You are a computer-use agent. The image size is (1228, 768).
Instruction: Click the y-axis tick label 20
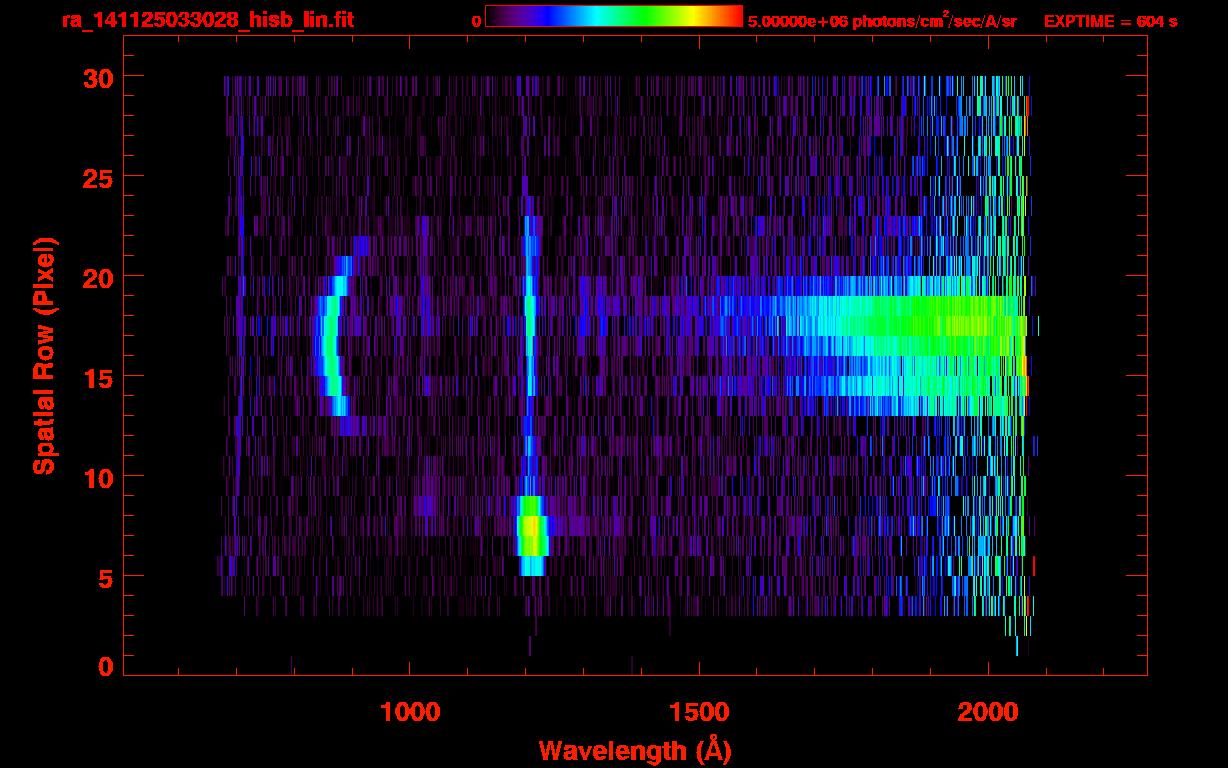(x=98, y=277)
